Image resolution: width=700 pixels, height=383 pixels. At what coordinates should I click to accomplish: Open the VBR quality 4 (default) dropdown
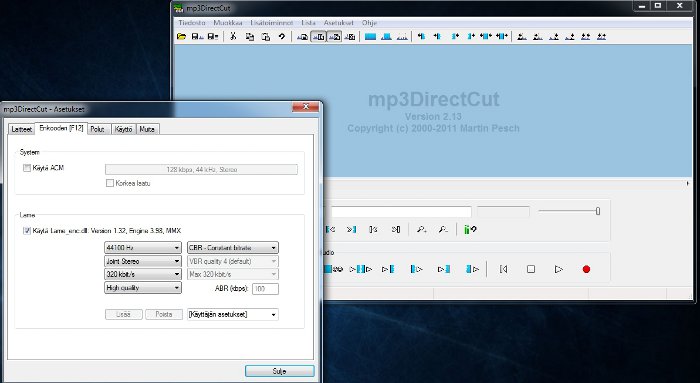[233, 261]
